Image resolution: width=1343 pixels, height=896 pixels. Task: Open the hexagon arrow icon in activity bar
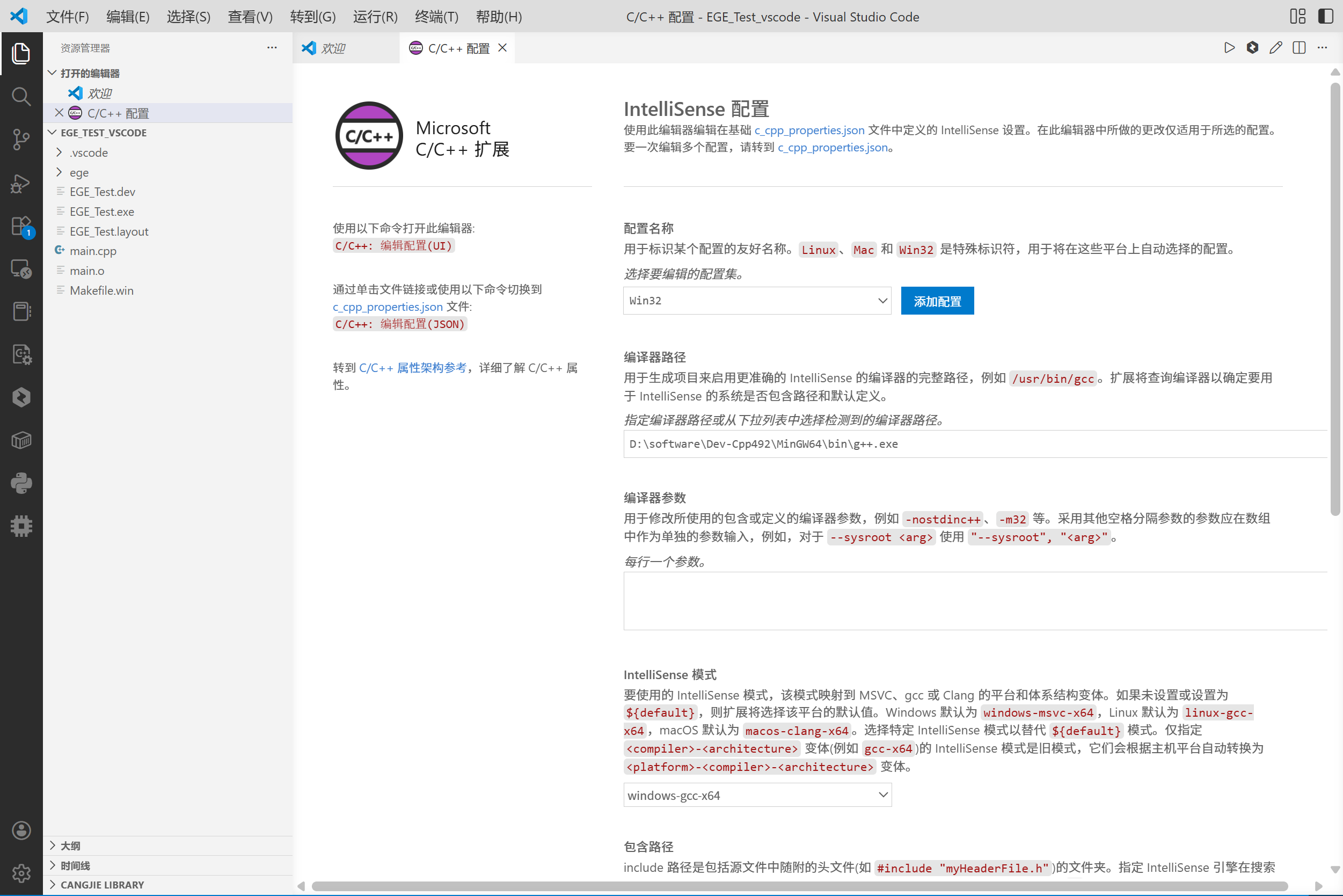pos(21,397)
